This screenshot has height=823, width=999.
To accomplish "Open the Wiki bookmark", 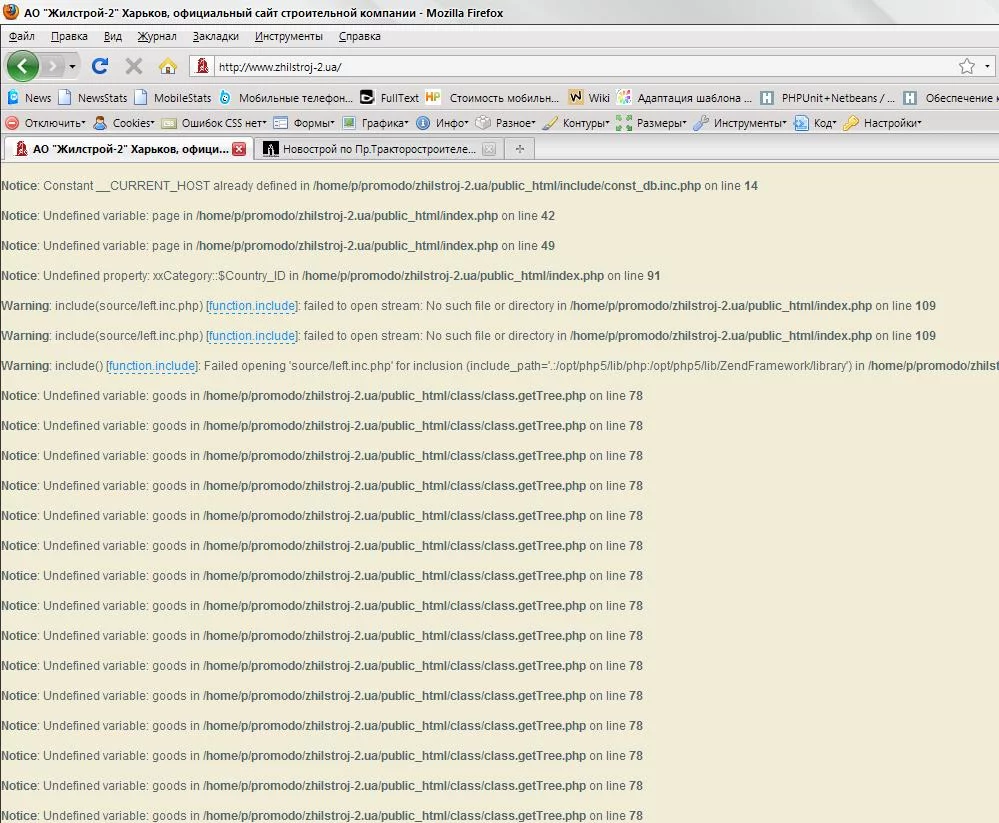I will coord(589,98).
